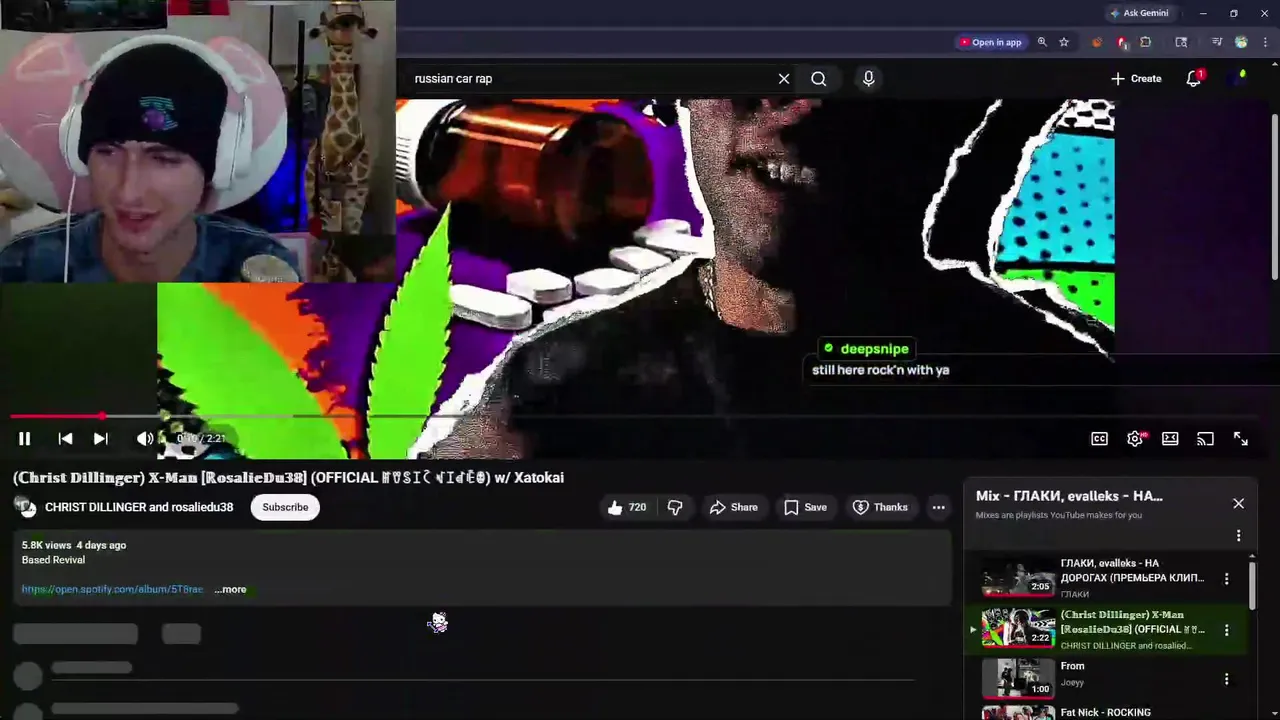Bookmark this page with the star
This screenshot has height=720, width=1280.
[1064, 42]
